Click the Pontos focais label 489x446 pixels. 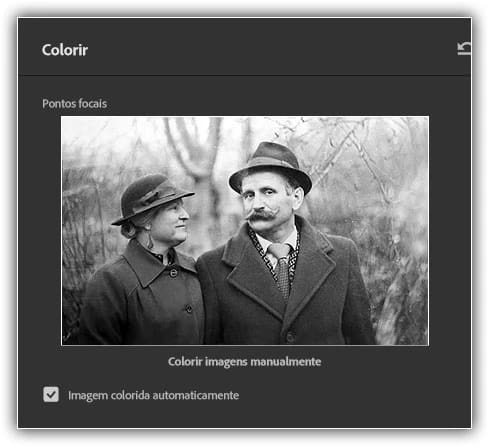point(74,104)
